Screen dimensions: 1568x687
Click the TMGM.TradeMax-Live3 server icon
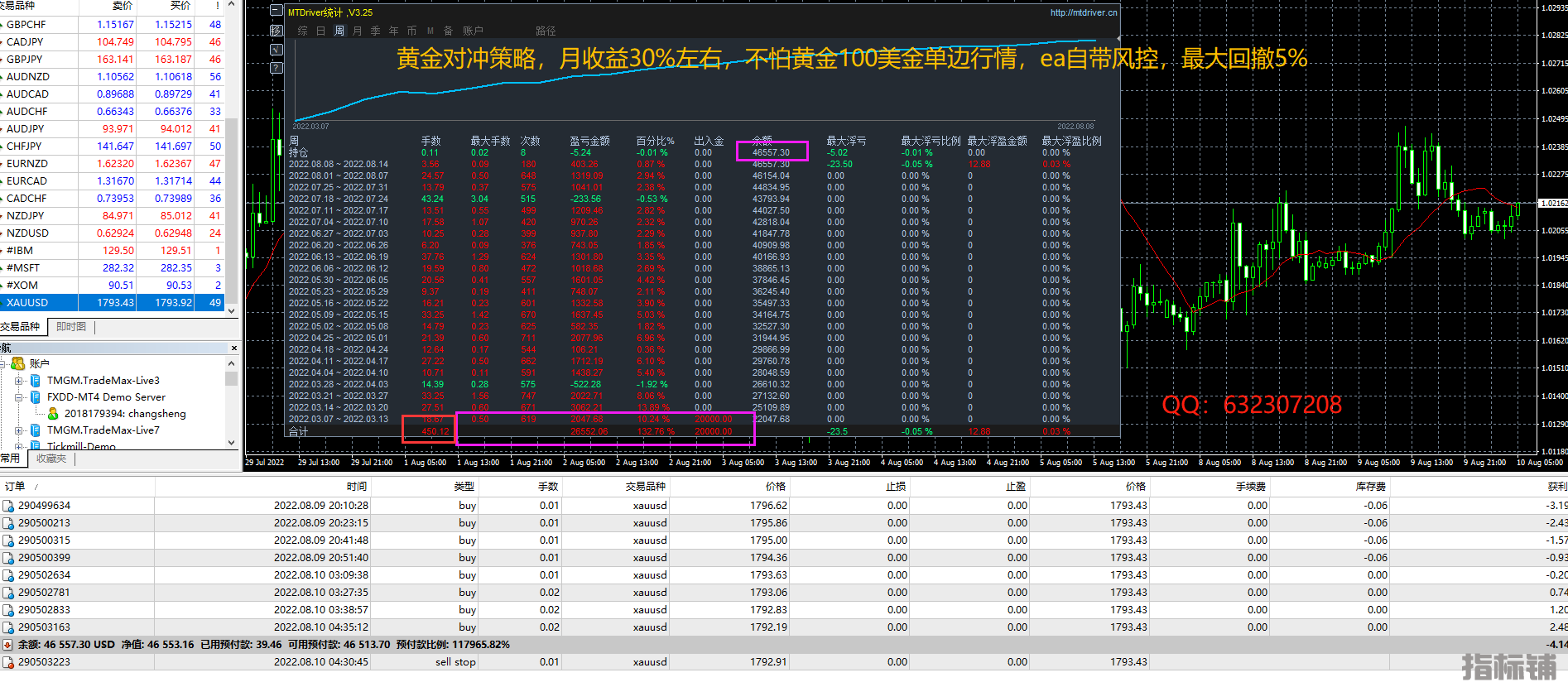(36, 381)
